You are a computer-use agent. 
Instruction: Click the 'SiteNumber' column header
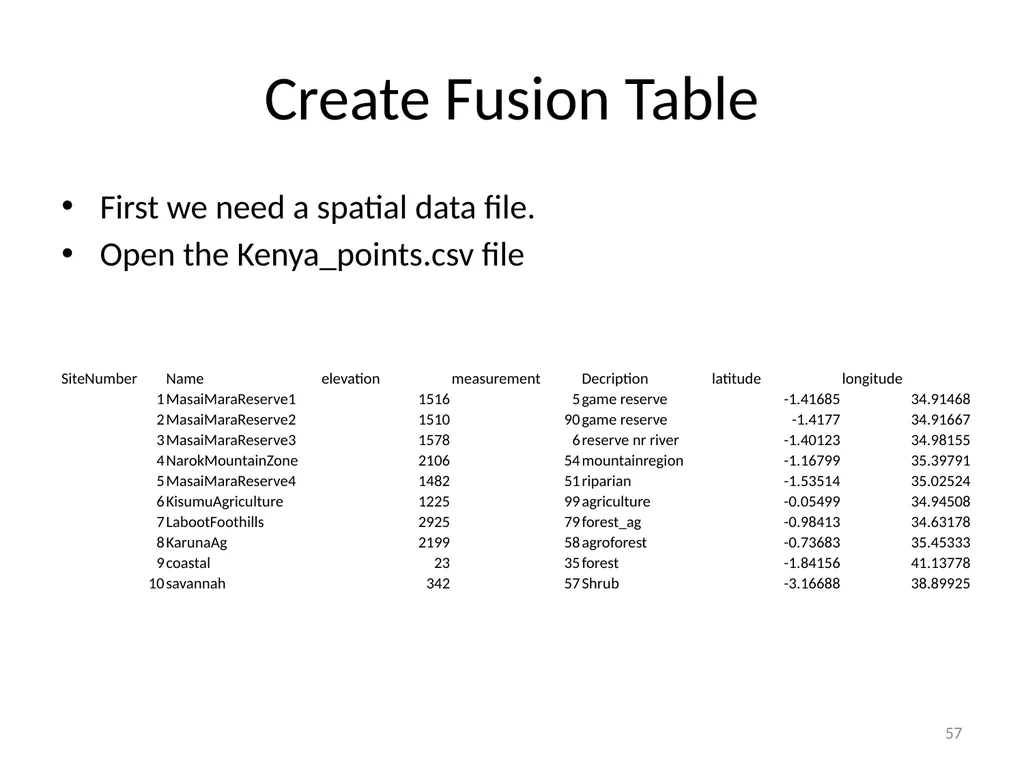point(99,379)
